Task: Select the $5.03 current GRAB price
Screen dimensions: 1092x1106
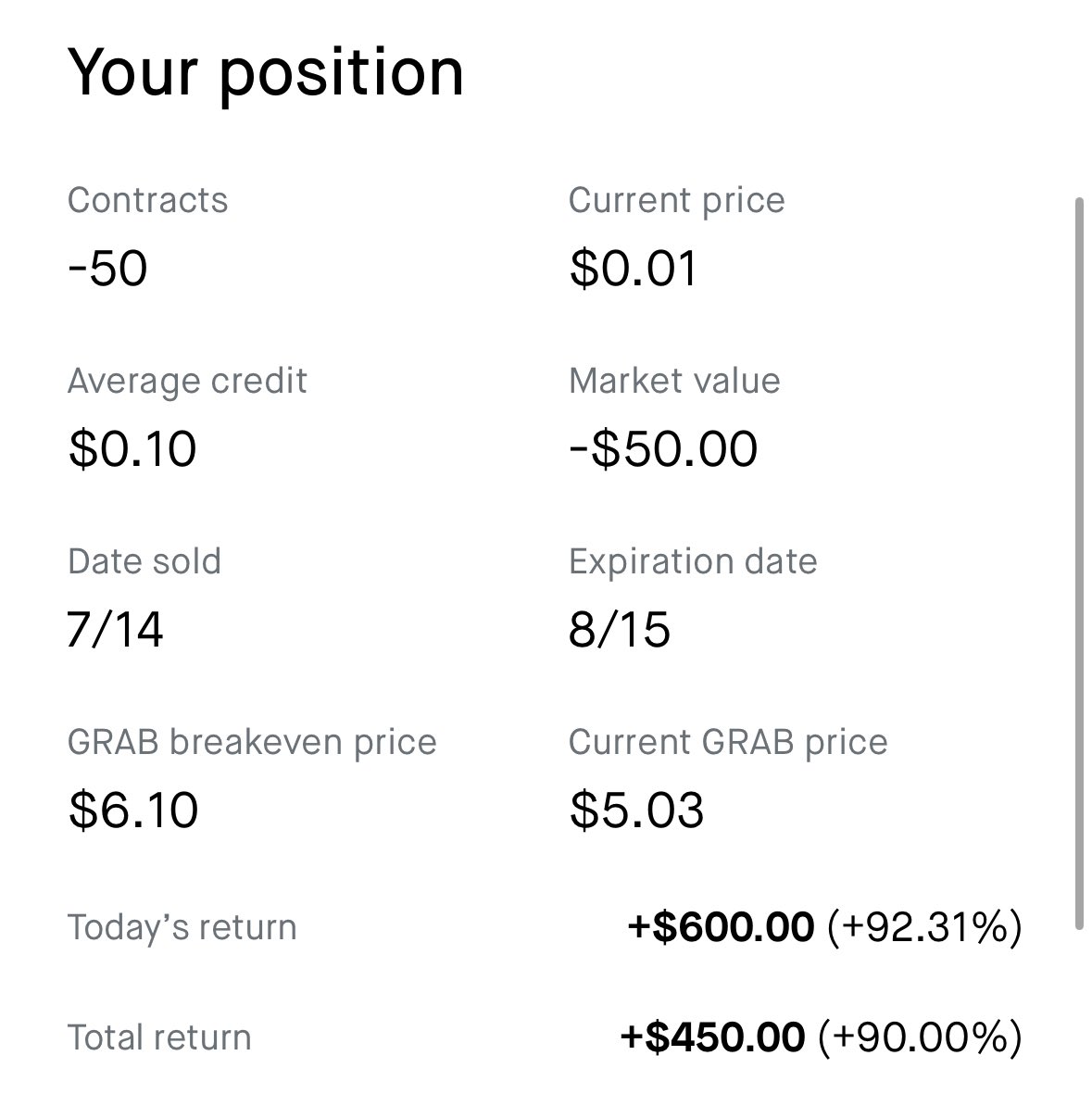Action: 636,810
